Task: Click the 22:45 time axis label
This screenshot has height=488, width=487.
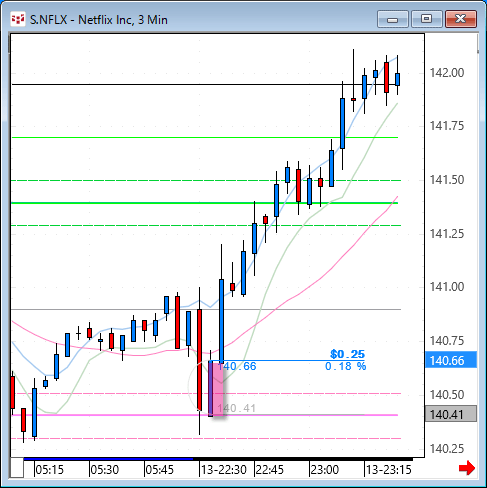Action: (269, 470)
